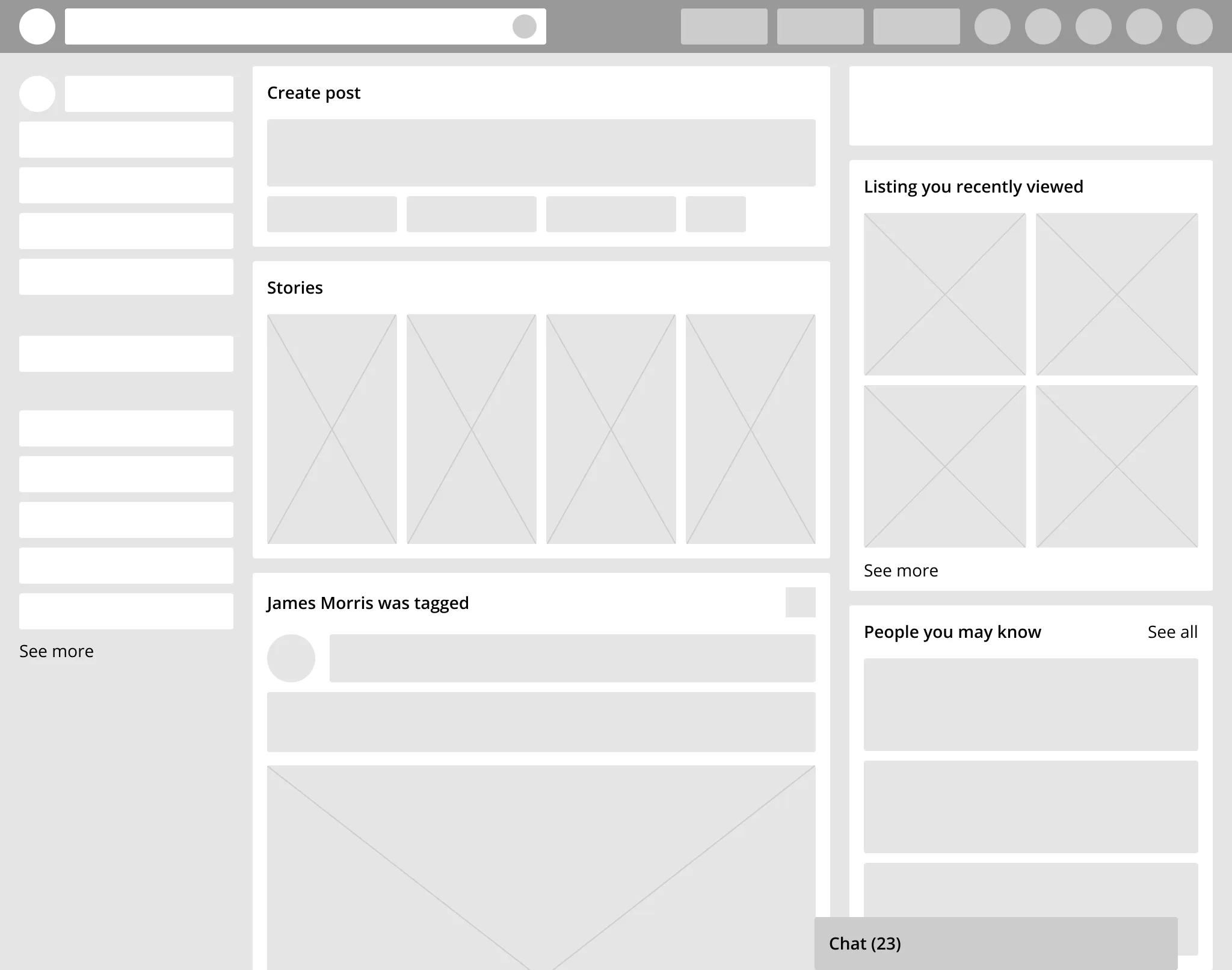
Task: Click the profile avatar icon in navbar
Action: (35, 26)
